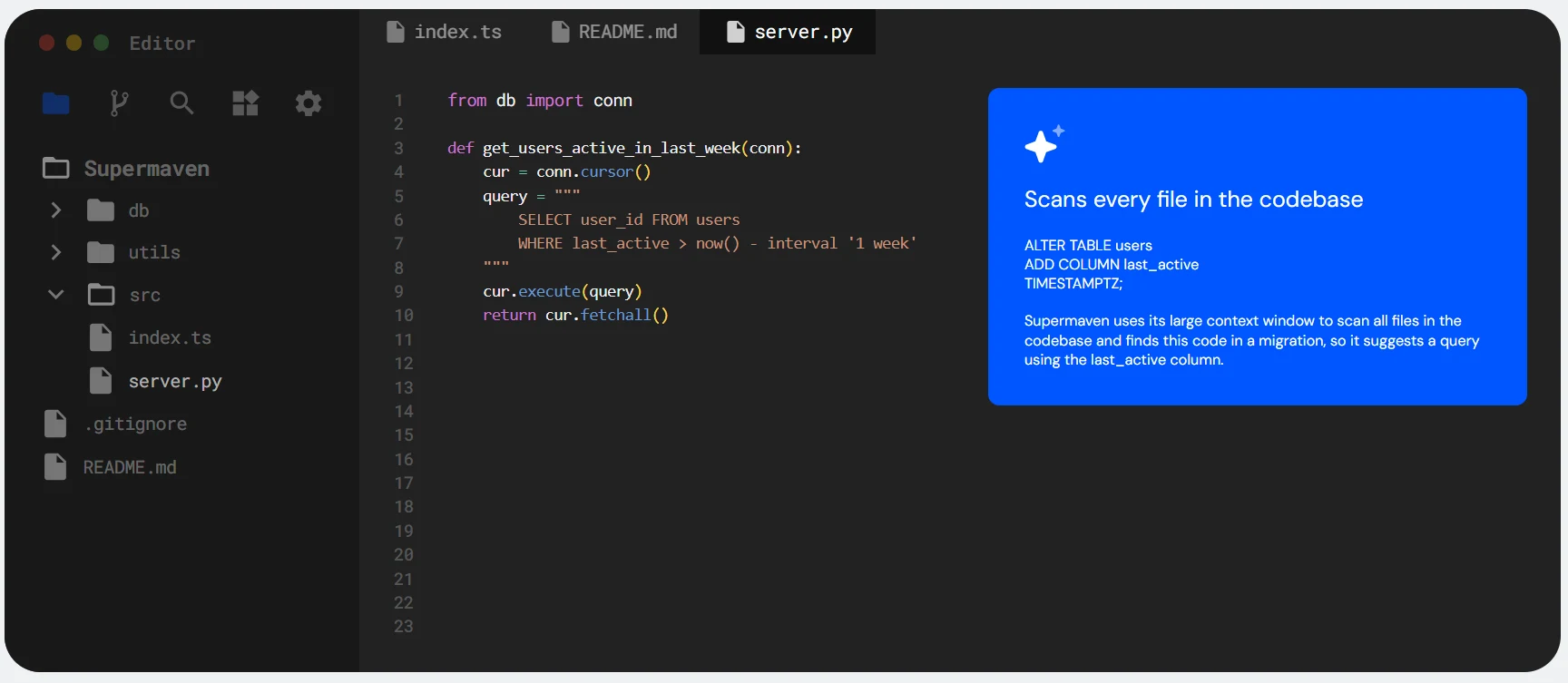1568x683 pixels.
Task: Click the sparkle icon in blue card
Action: pos(1044,144)
